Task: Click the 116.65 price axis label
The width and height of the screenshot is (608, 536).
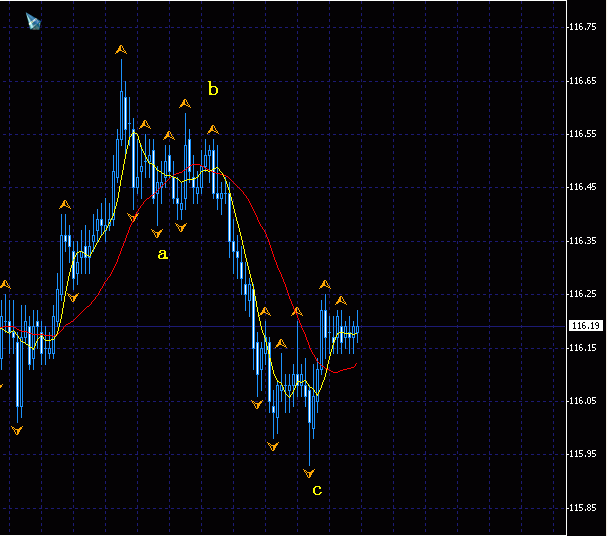Action: point(583,81)
